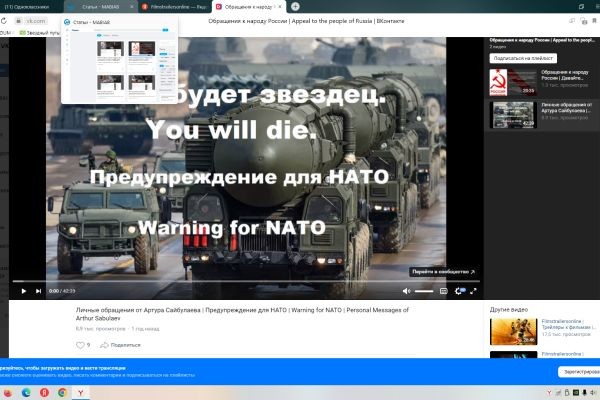This screenshot has height=400, width=600.
Task: Open Firefox from the taskbar
Action: click(7, 393)
